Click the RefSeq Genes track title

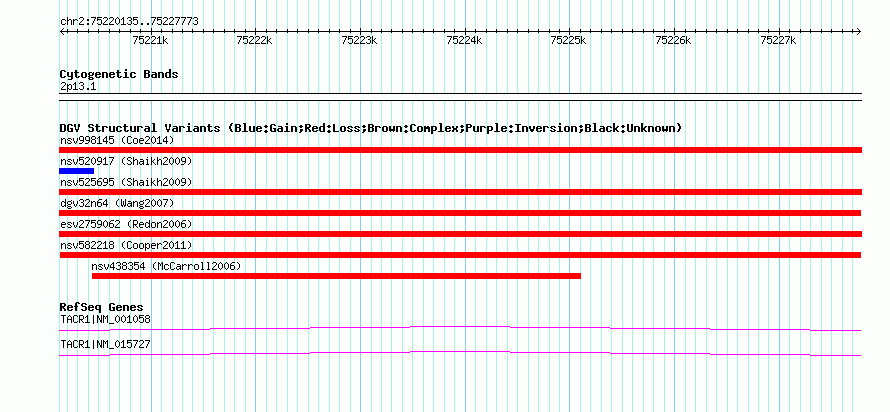[102, 308]
